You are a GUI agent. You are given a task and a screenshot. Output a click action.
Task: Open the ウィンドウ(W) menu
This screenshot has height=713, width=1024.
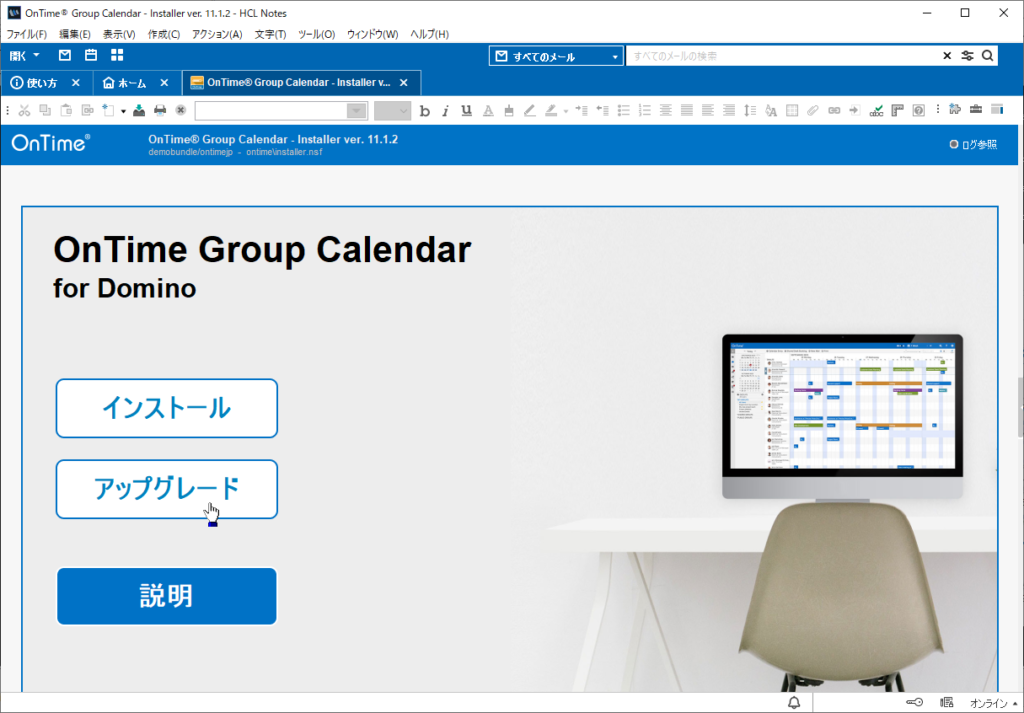[372, 34]
